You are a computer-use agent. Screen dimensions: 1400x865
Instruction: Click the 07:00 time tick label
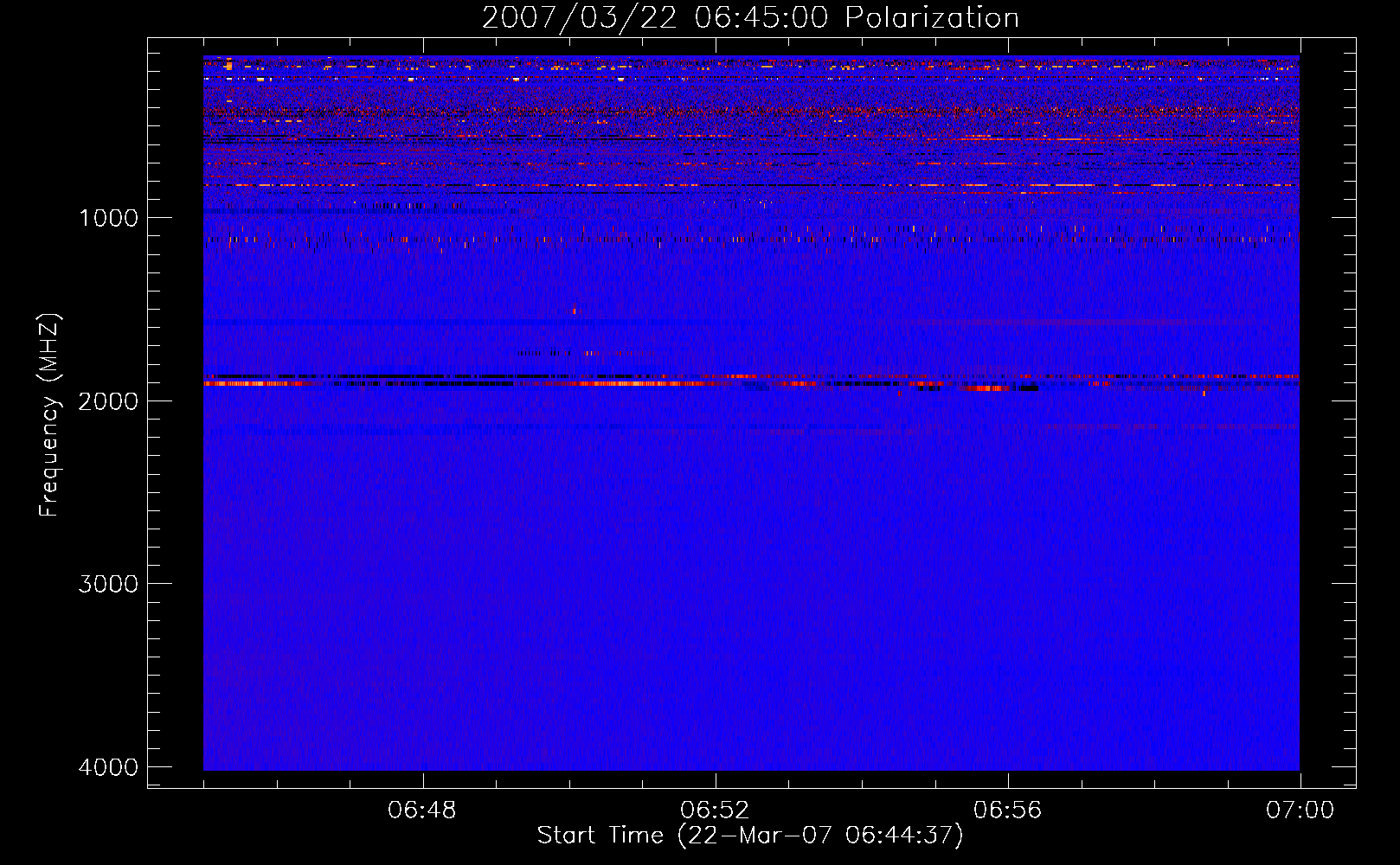click(1300, 811)
